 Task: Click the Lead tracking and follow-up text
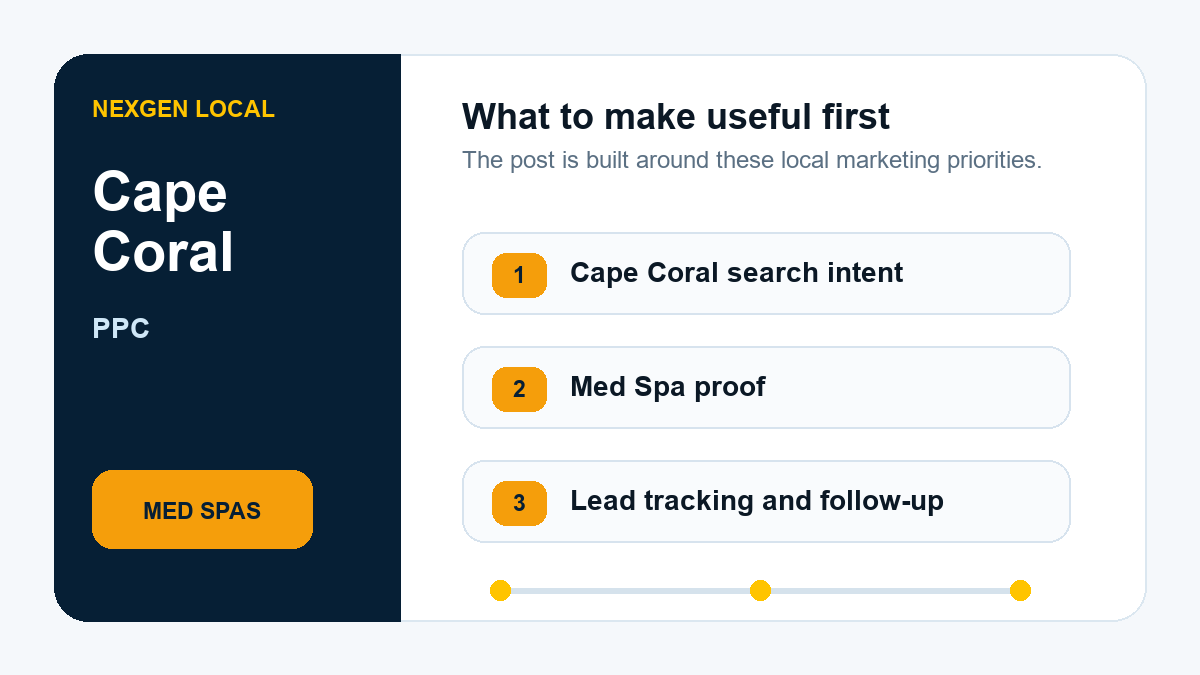coord(756,501)
